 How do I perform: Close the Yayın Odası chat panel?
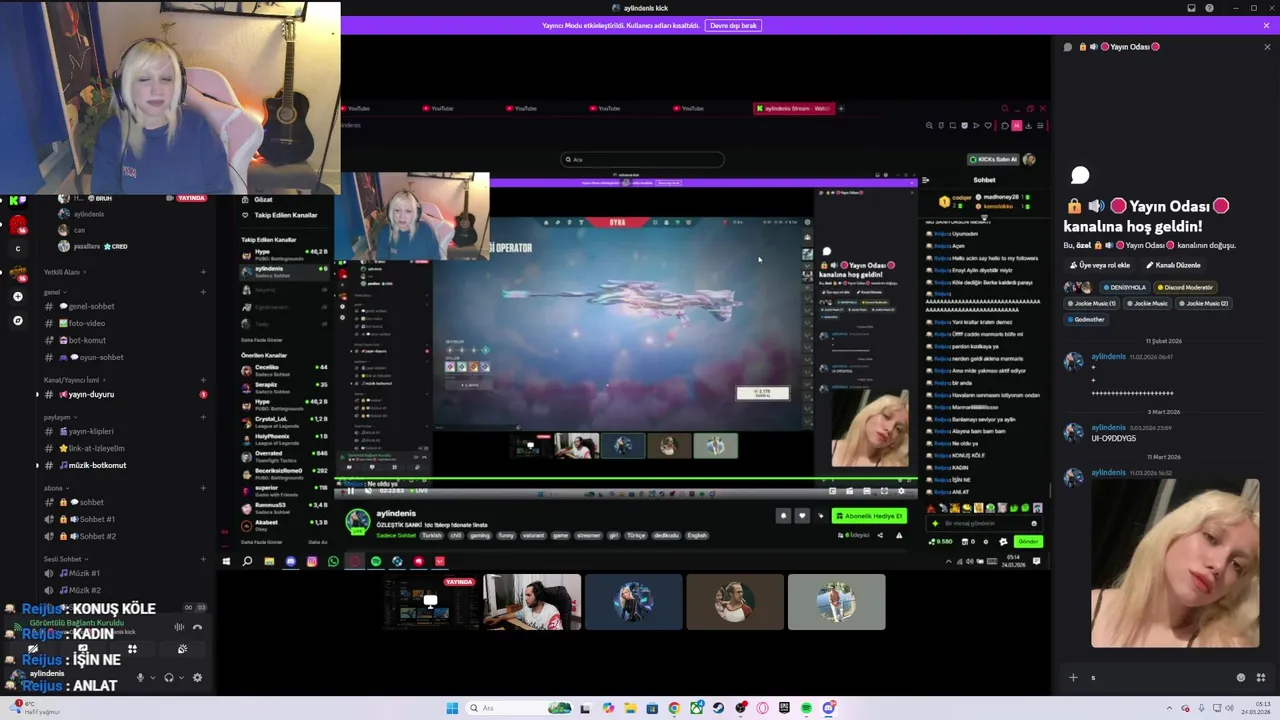coord(1267,47)
